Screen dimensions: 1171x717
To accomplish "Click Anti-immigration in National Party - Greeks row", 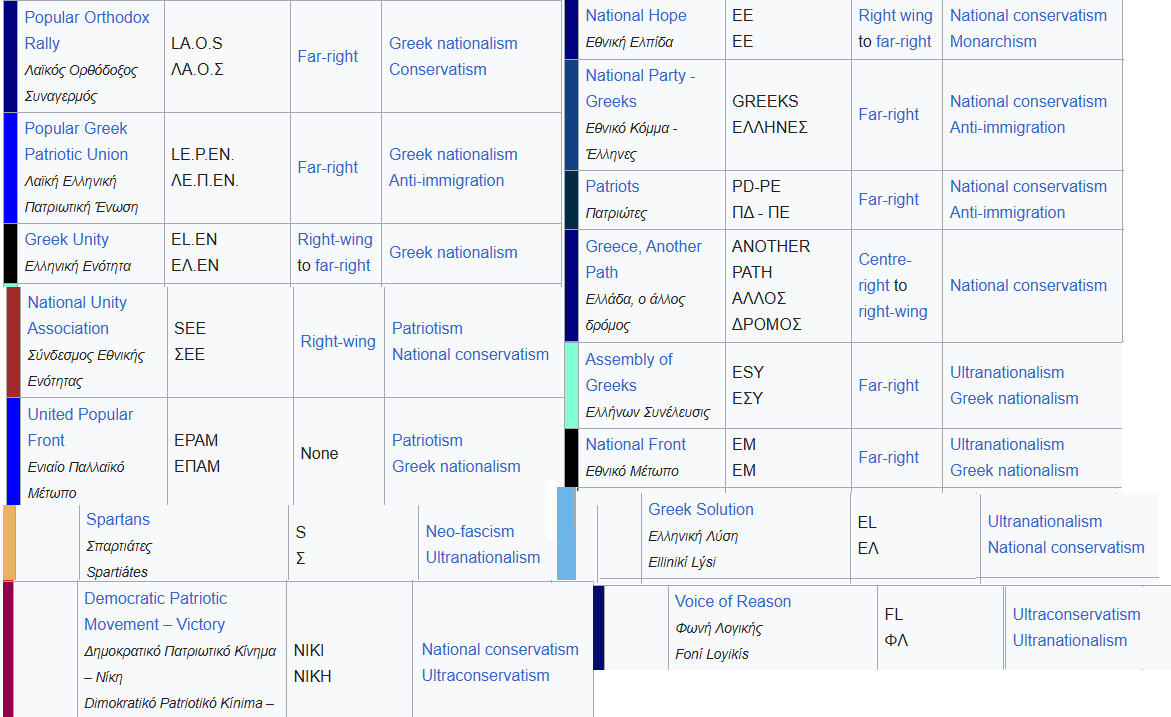I will (1007, 127).
